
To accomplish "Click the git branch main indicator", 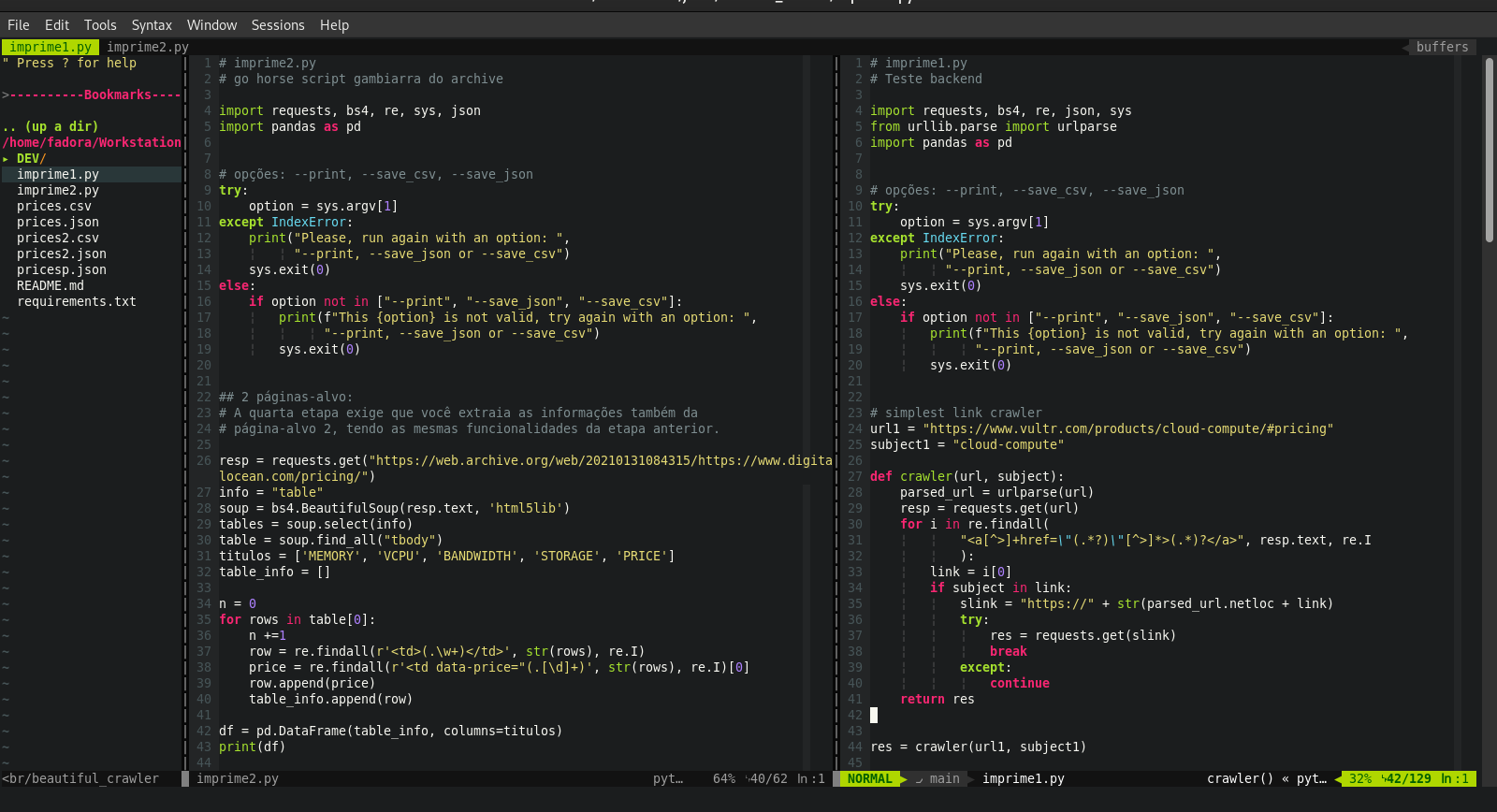I will [938, 778].
